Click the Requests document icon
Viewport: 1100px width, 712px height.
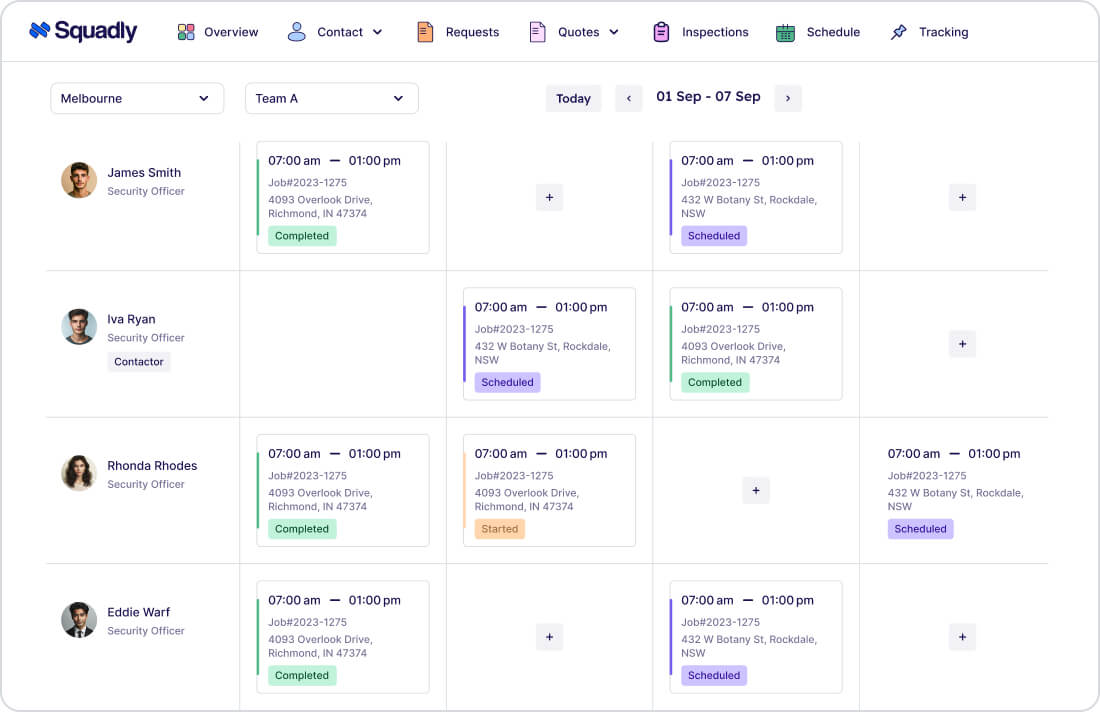[425, 32]
